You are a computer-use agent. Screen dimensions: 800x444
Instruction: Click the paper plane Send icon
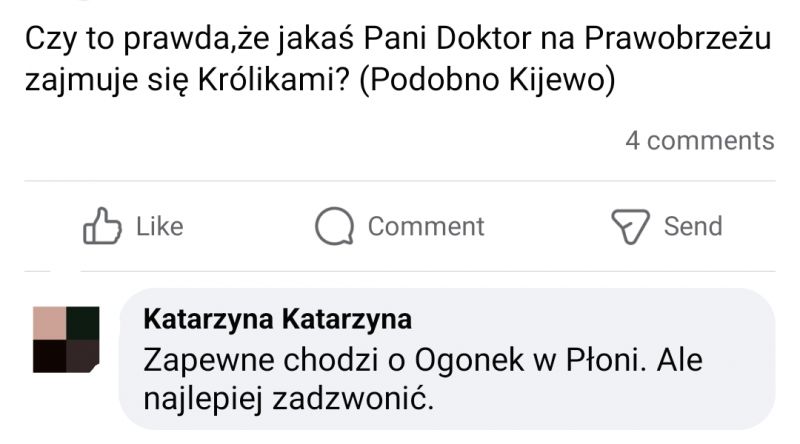(x=630, y=226)
